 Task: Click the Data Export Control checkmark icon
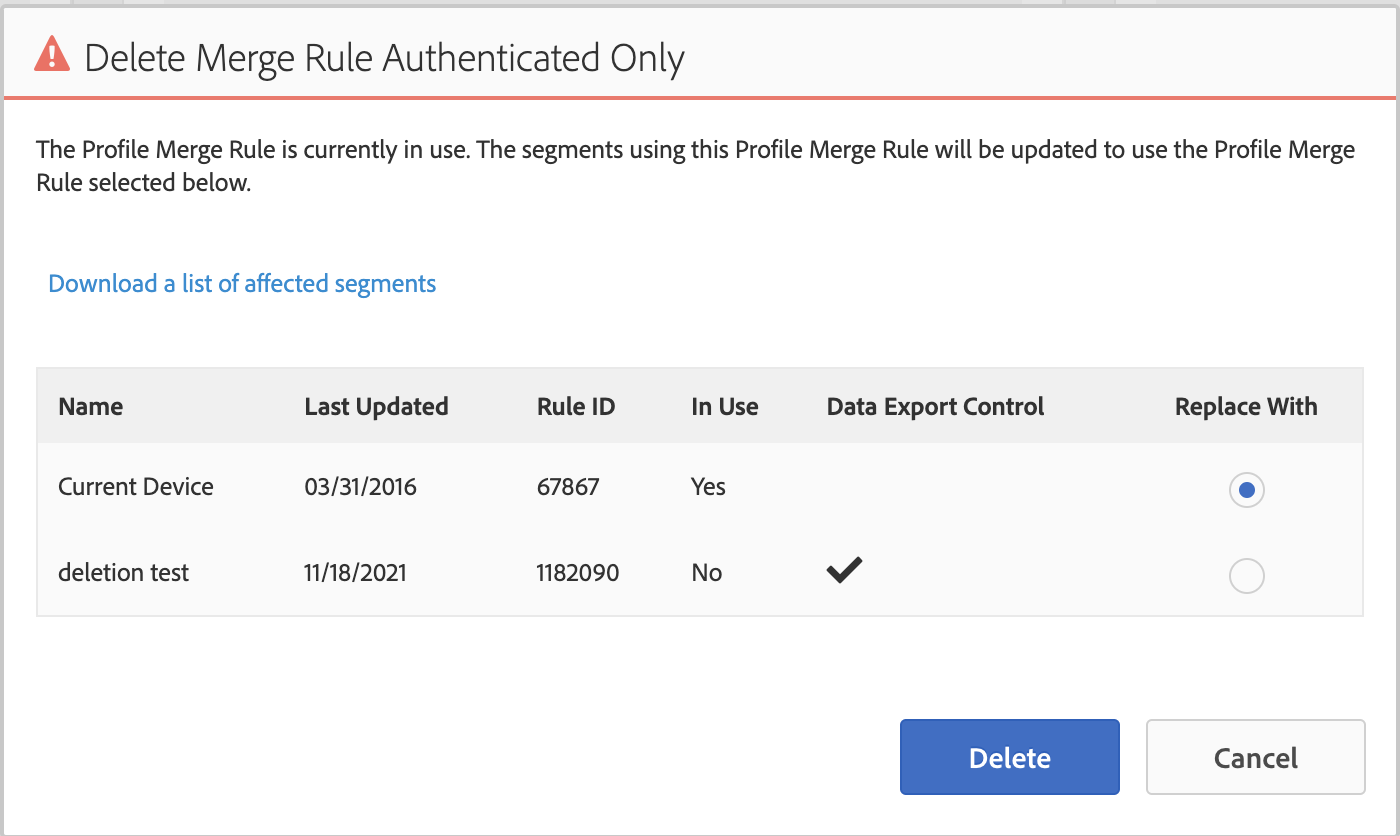click(844, 571)
